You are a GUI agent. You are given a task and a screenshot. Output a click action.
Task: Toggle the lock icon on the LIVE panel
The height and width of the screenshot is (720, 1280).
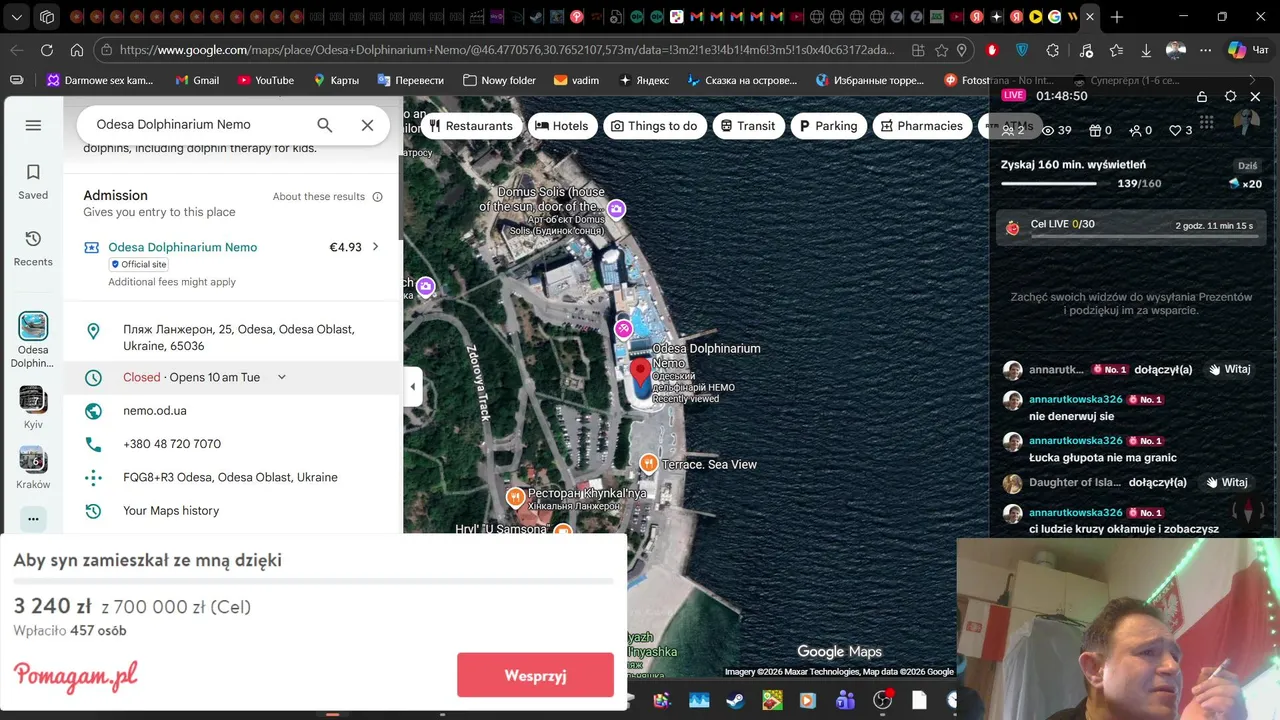[1202, 96]
